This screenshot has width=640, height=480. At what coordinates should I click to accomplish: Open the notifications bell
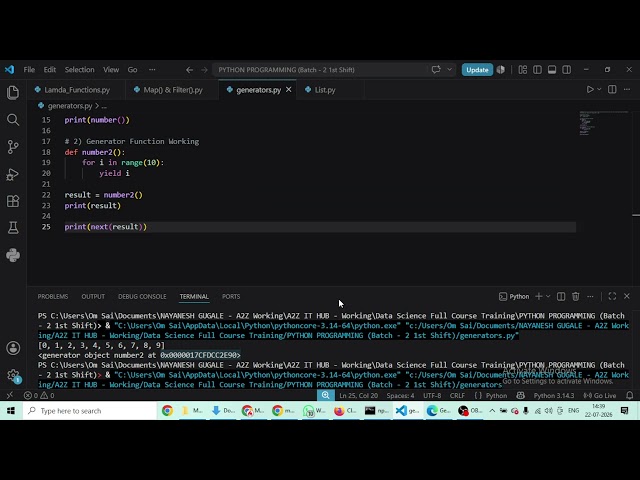point(630,396)
